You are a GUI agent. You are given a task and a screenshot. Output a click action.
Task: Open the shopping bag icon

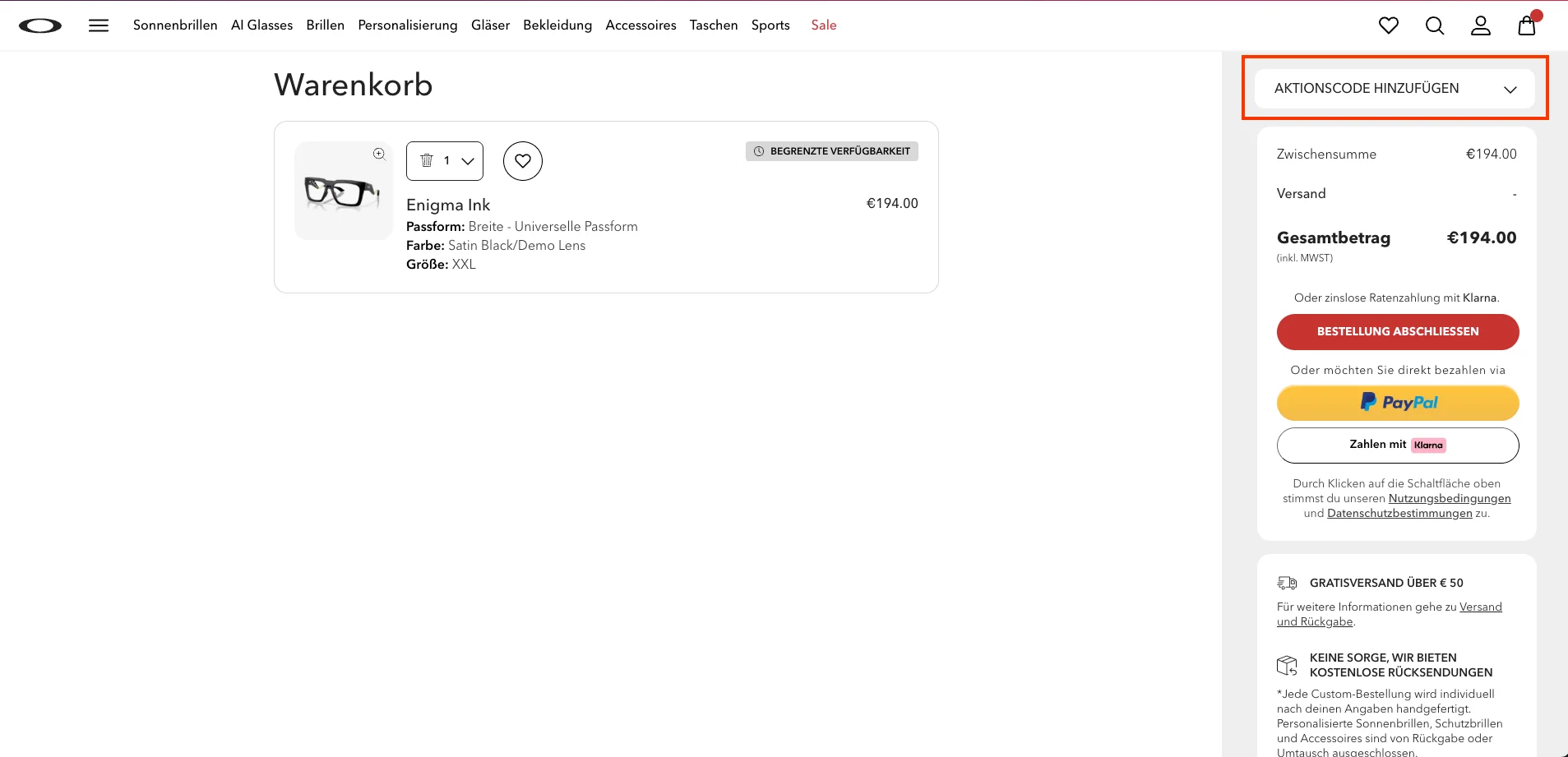click(1527, 25)
